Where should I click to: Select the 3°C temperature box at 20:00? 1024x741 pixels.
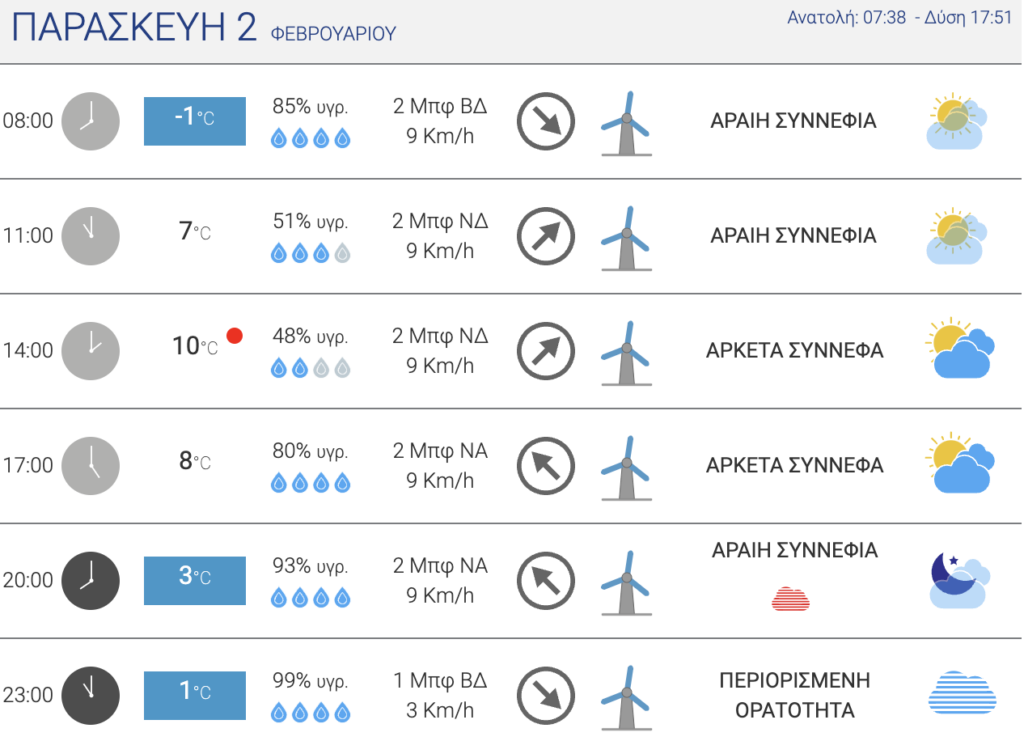[x=195, y=580]
